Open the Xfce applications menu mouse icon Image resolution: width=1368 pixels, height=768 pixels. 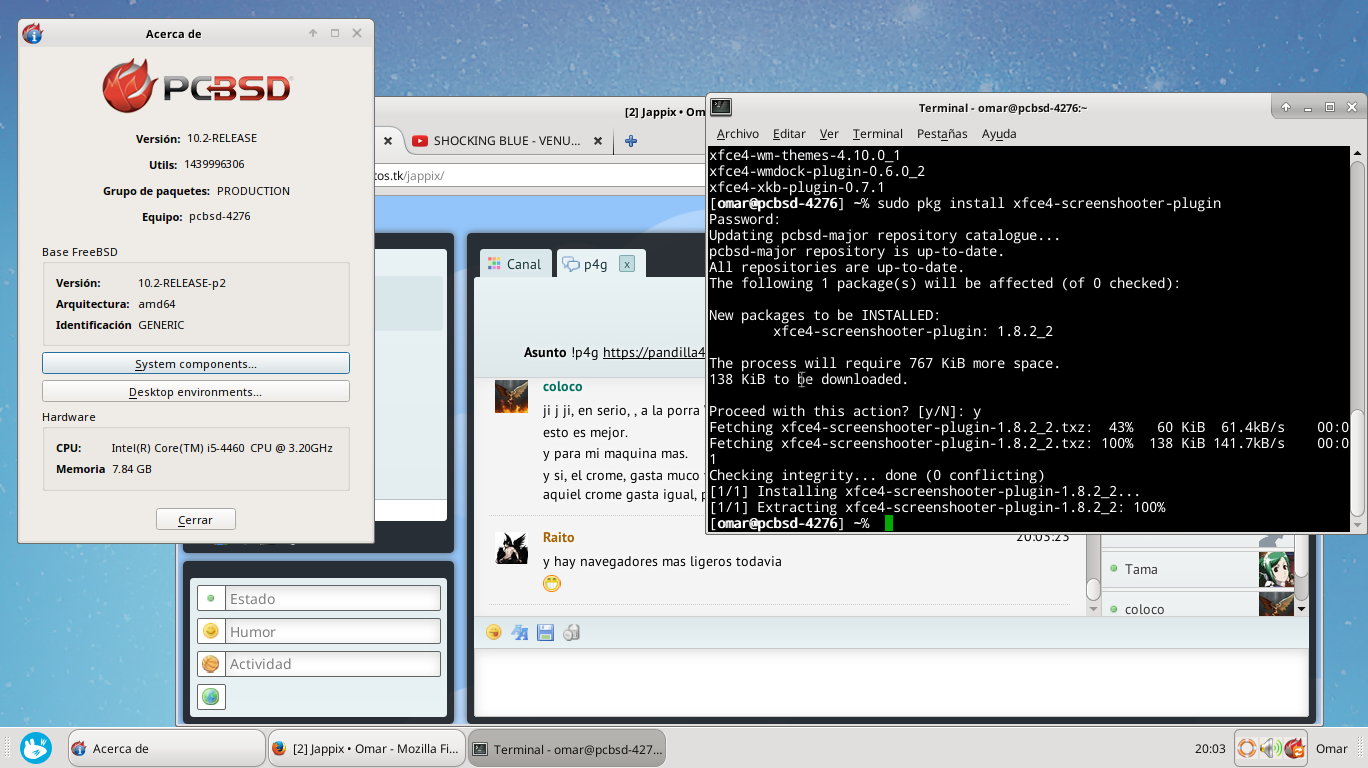[36, 747]
